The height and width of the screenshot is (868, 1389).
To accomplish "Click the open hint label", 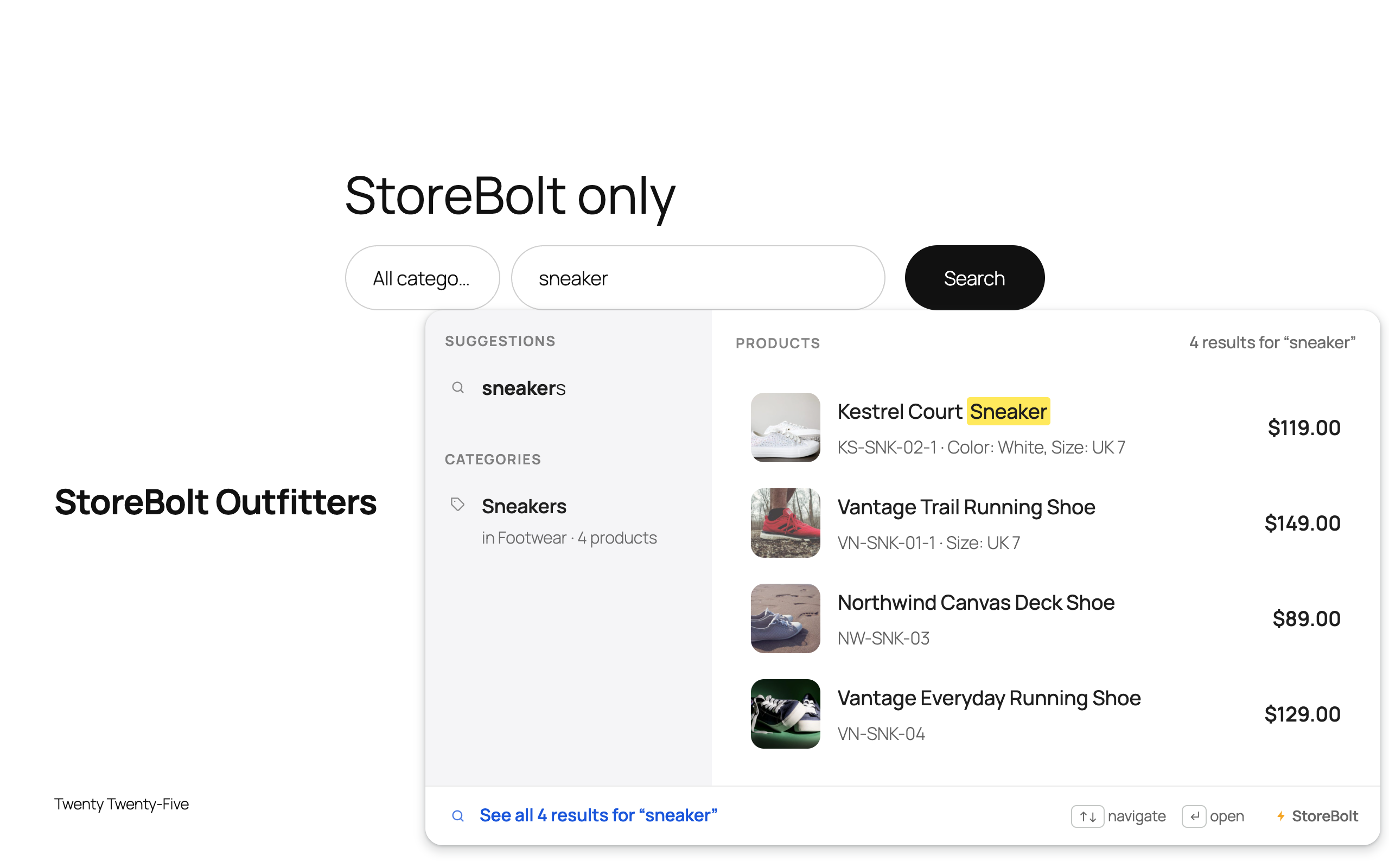I will click(x=1227, y=816).
